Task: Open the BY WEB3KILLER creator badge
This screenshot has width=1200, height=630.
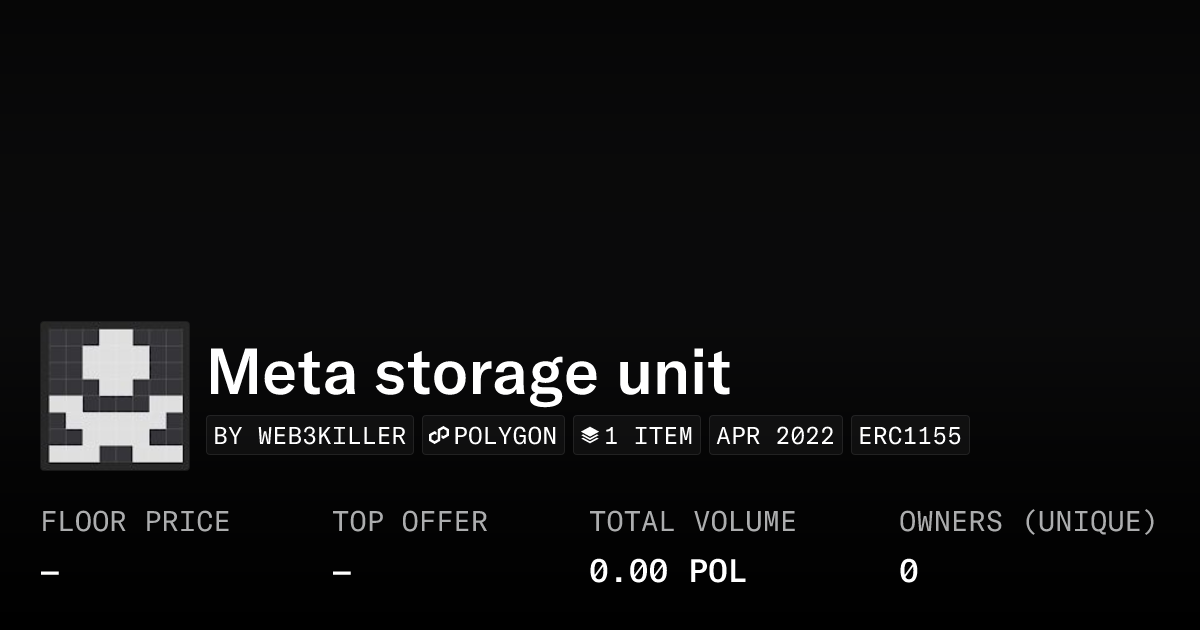Action: point(310,436)
